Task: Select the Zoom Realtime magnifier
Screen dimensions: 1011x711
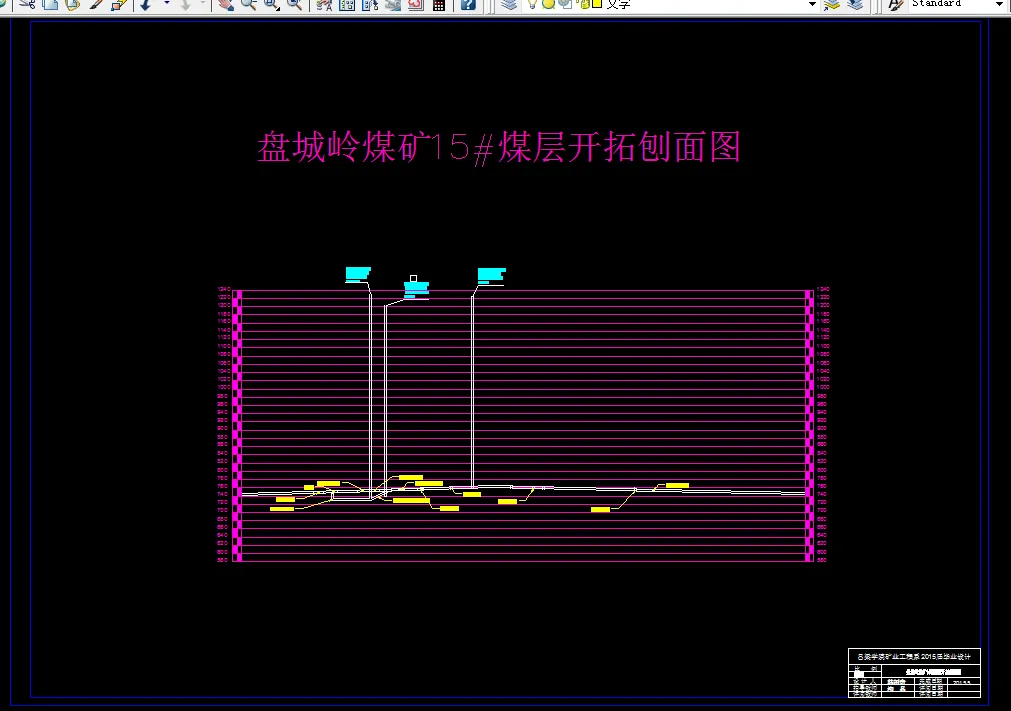Action: pyautogui.click(x=248, y=4)
